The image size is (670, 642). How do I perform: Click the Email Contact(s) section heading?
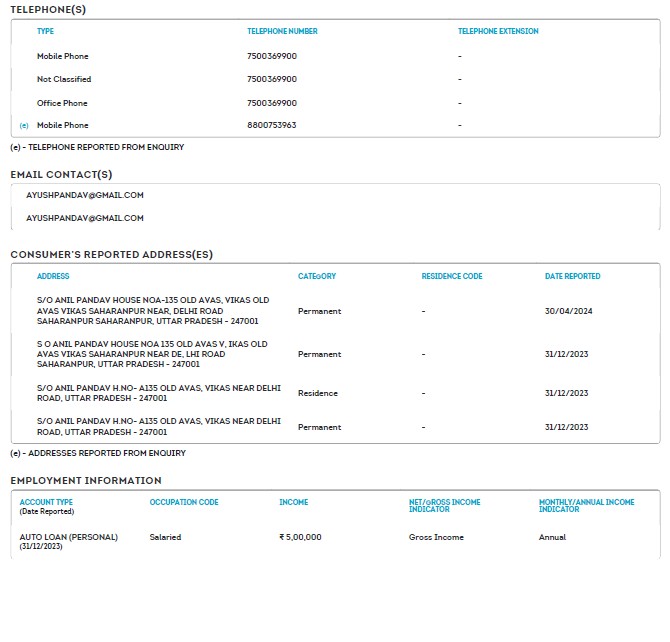[61, 174]
